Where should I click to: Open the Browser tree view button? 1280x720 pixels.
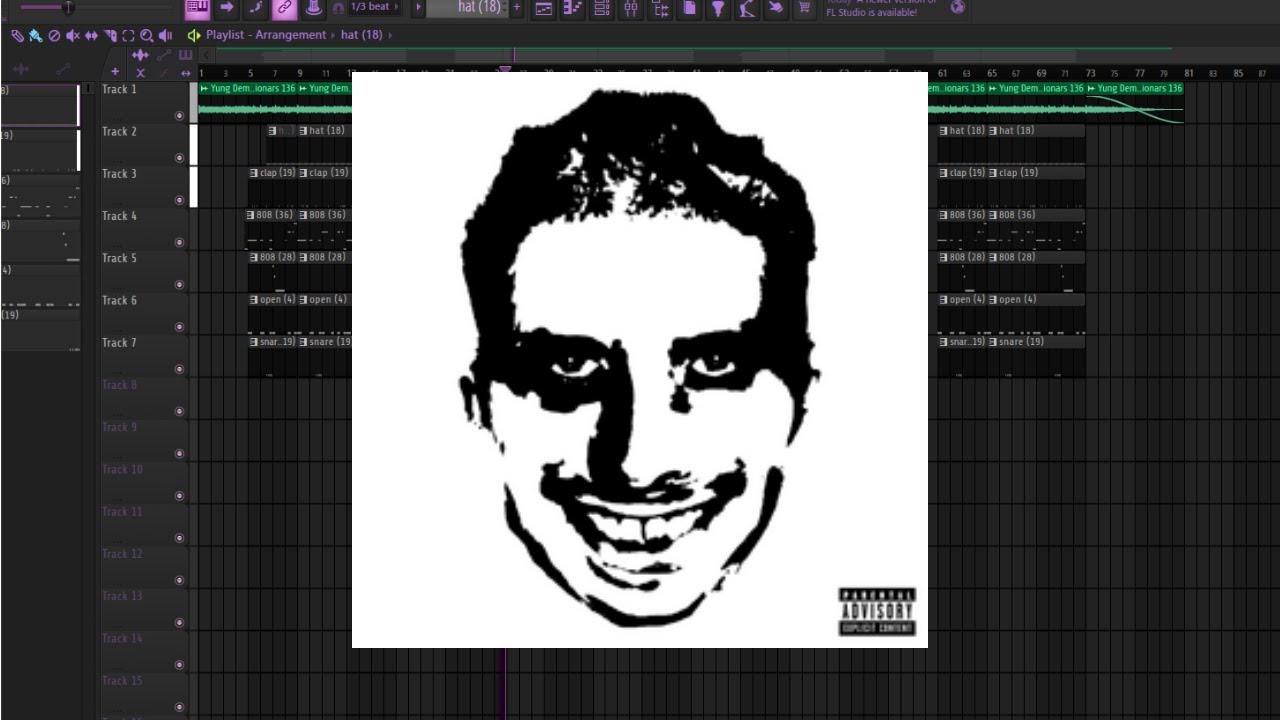pos(660,9)
